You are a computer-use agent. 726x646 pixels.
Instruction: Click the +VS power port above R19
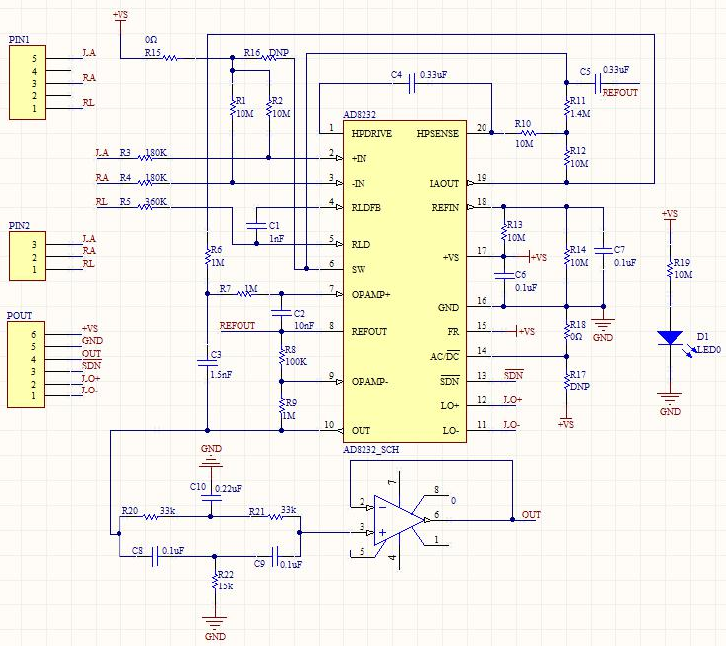(670, 214)
